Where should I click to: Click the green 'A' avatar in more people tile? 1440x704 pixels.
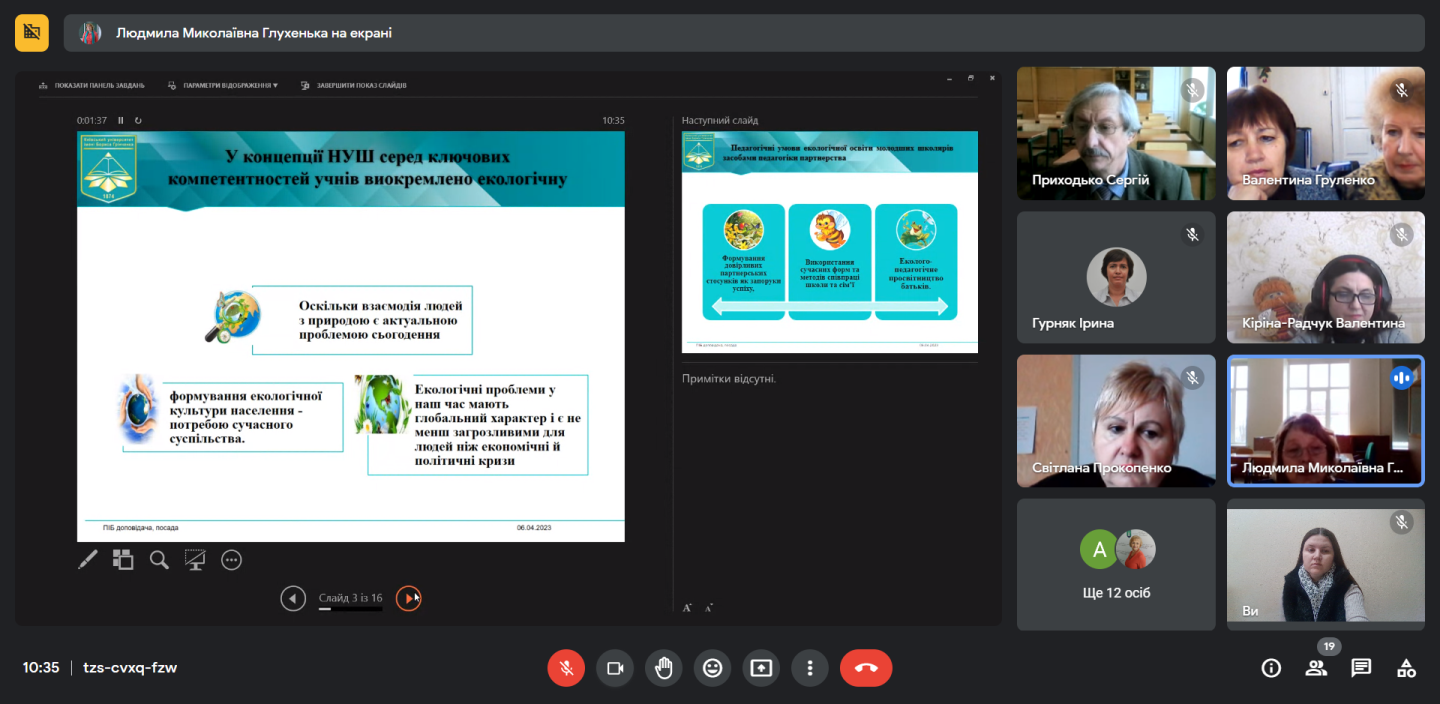pos(1099,549)
